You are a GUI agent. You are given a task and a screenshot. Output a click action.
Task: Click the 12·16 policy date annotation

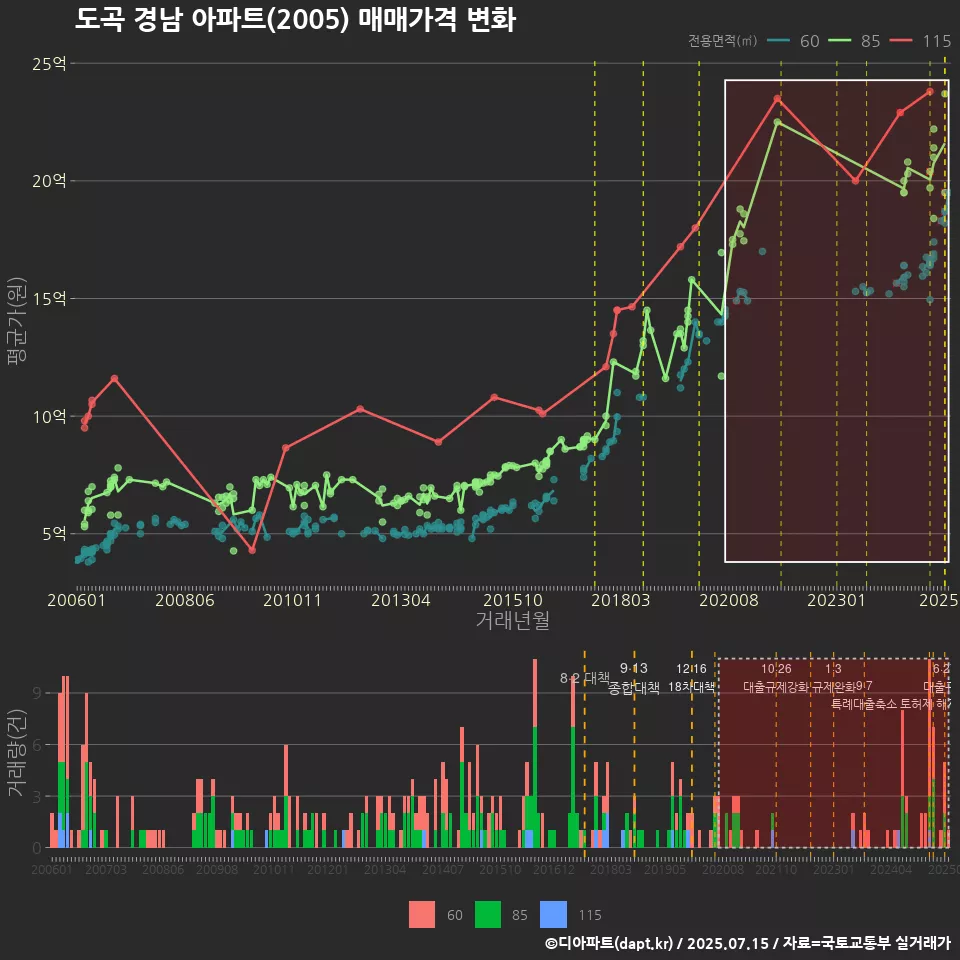click(x=691, y=669)
